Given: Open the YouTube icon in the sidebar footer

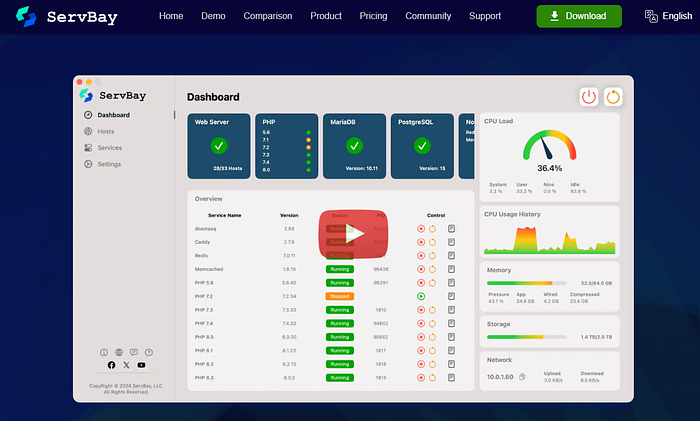Looking at the screenshot, I should (x=141, y=365).
